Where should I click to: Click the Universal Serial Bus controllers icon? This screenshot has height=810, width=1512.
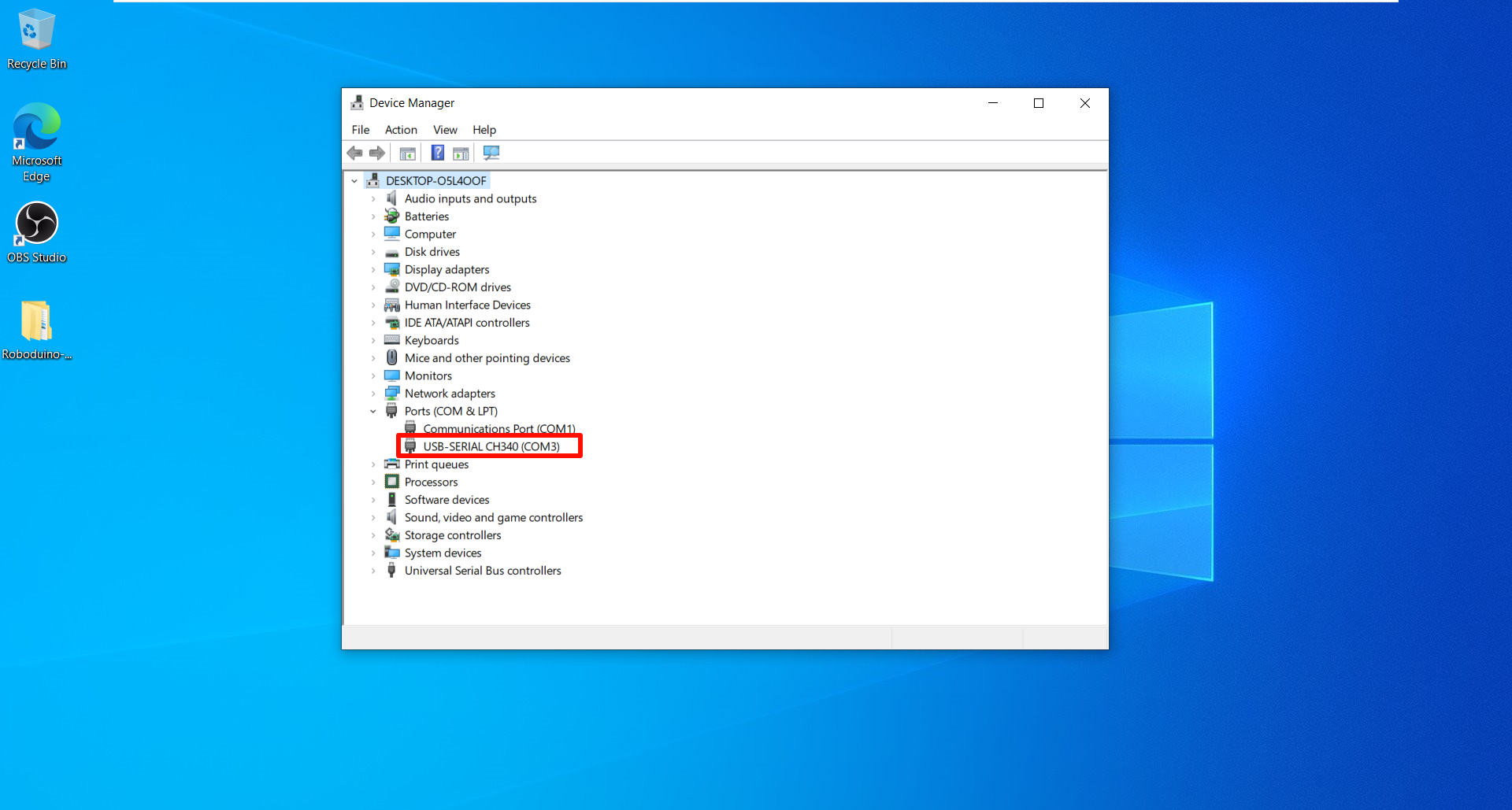(x=391, y=570)
